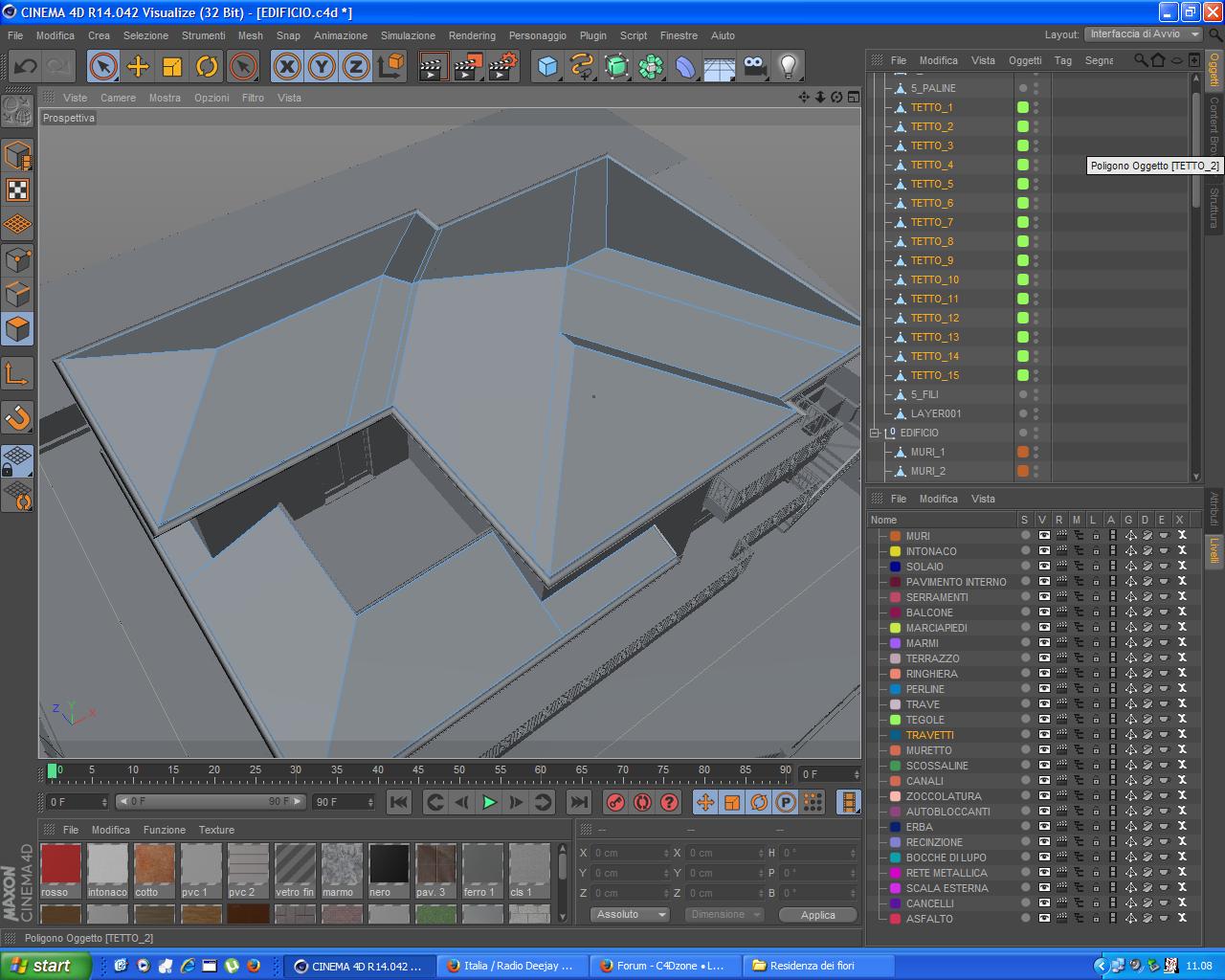The width and height of the screenshot is (1225, 980).
Task: Click the TRAVETTI layer color swatch
Action: pos(896,735)
